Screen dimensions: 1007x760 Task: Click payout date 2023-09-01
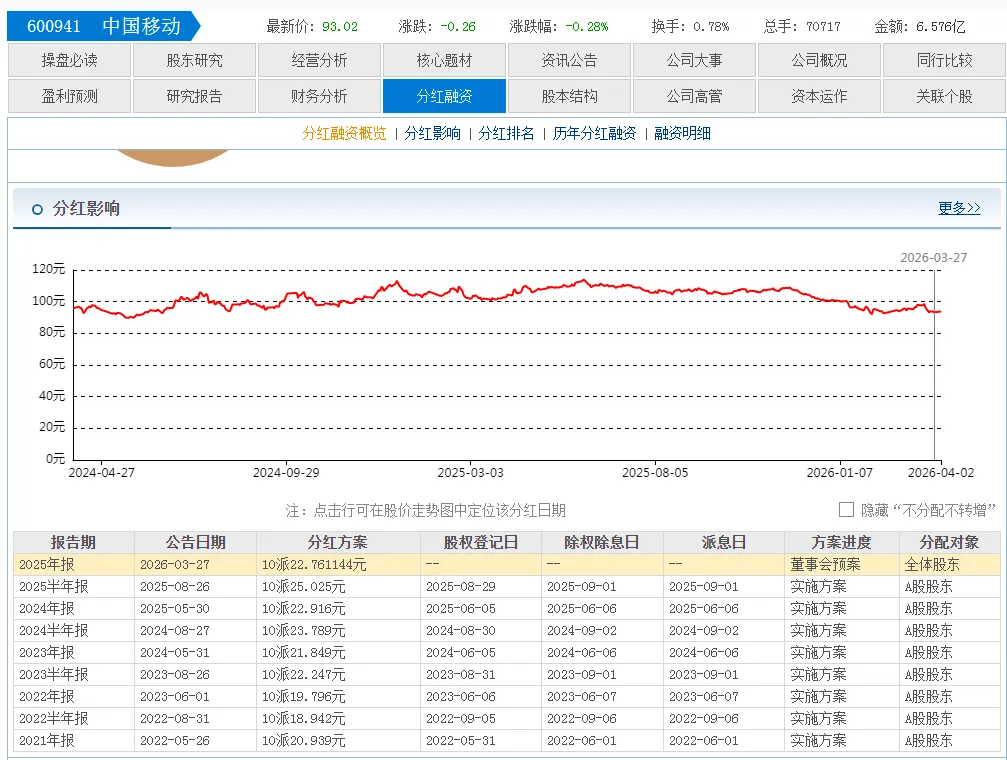tap(704, 675)
